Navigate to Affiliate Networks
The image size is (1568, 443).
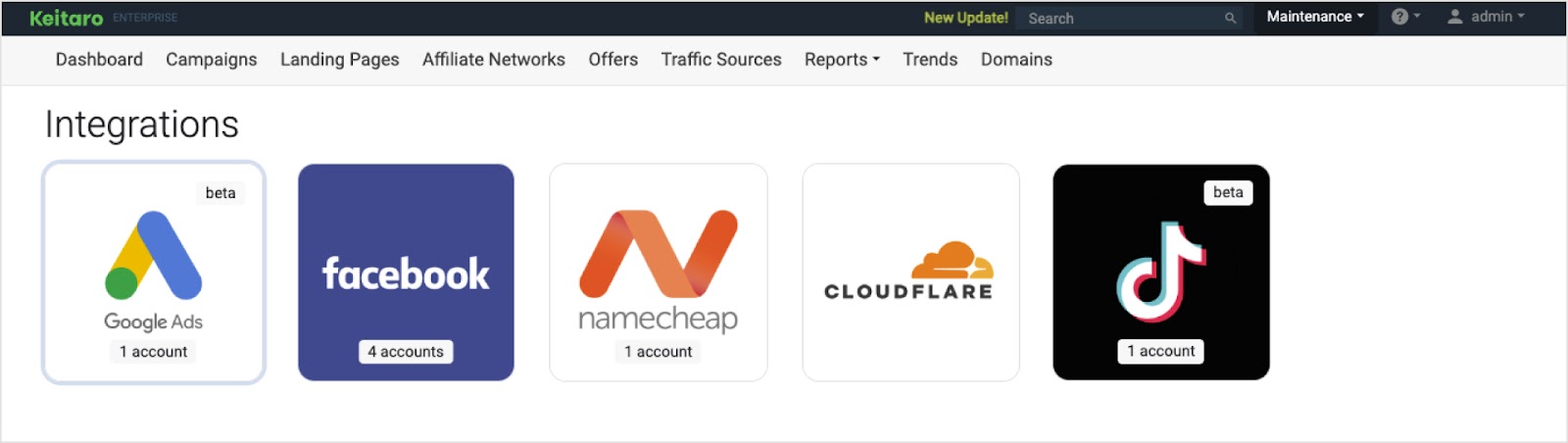pyautogui.click(x=494, y=60)
